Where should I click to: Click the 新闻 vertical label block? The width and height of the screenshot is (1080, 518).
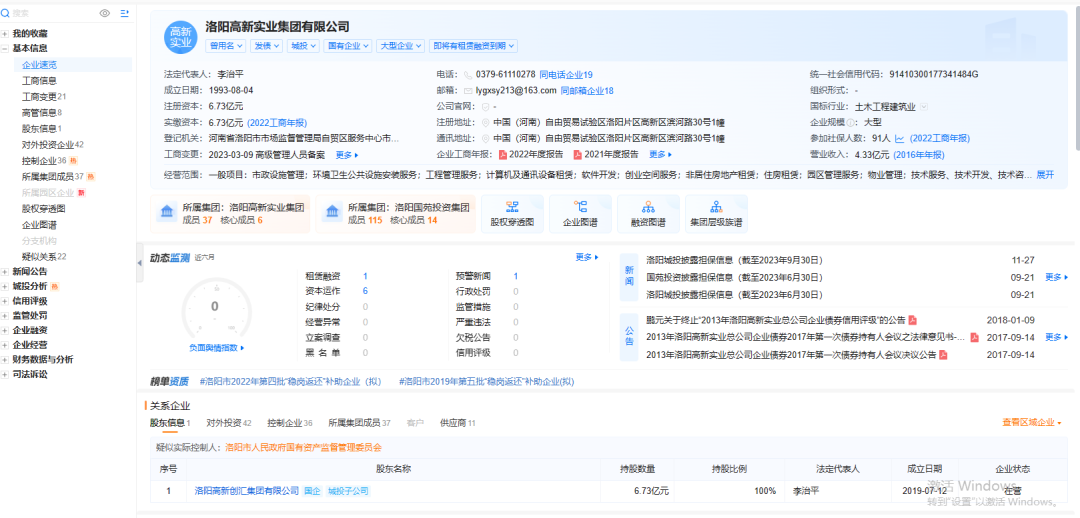[629, 277]
